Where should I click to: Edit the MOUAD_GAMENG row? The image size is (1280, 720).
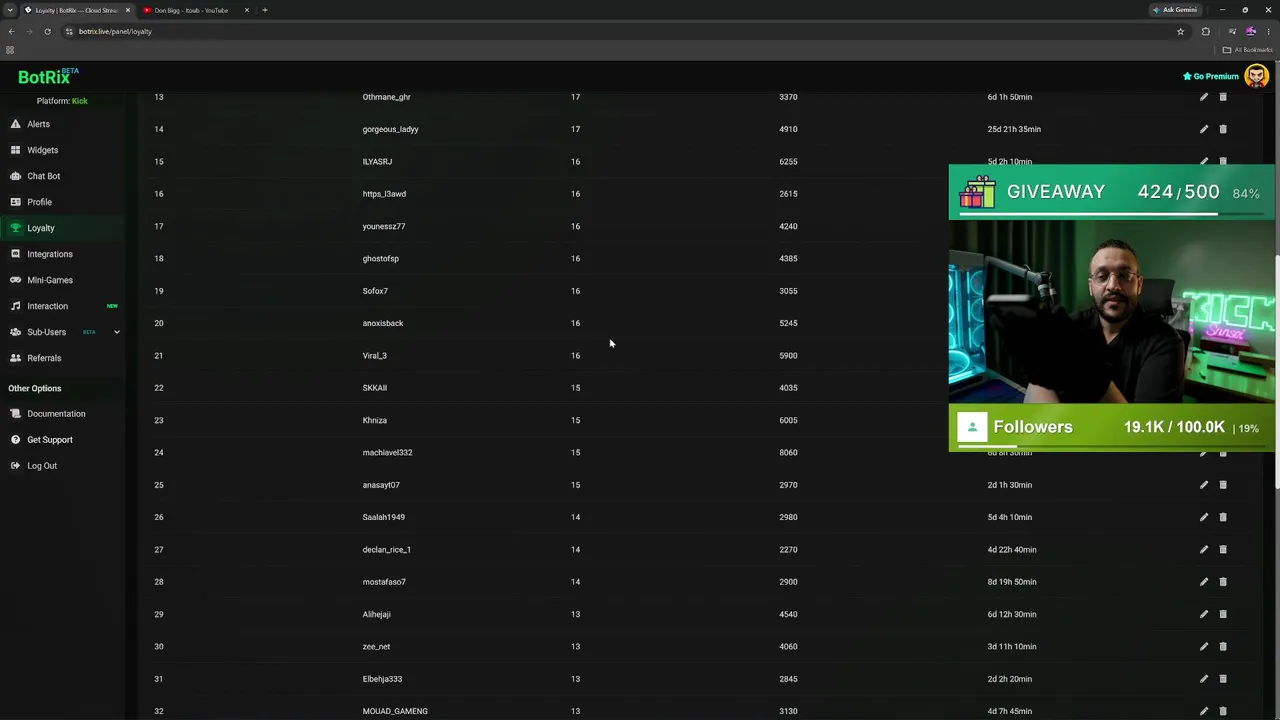[x=1204, y=711]
